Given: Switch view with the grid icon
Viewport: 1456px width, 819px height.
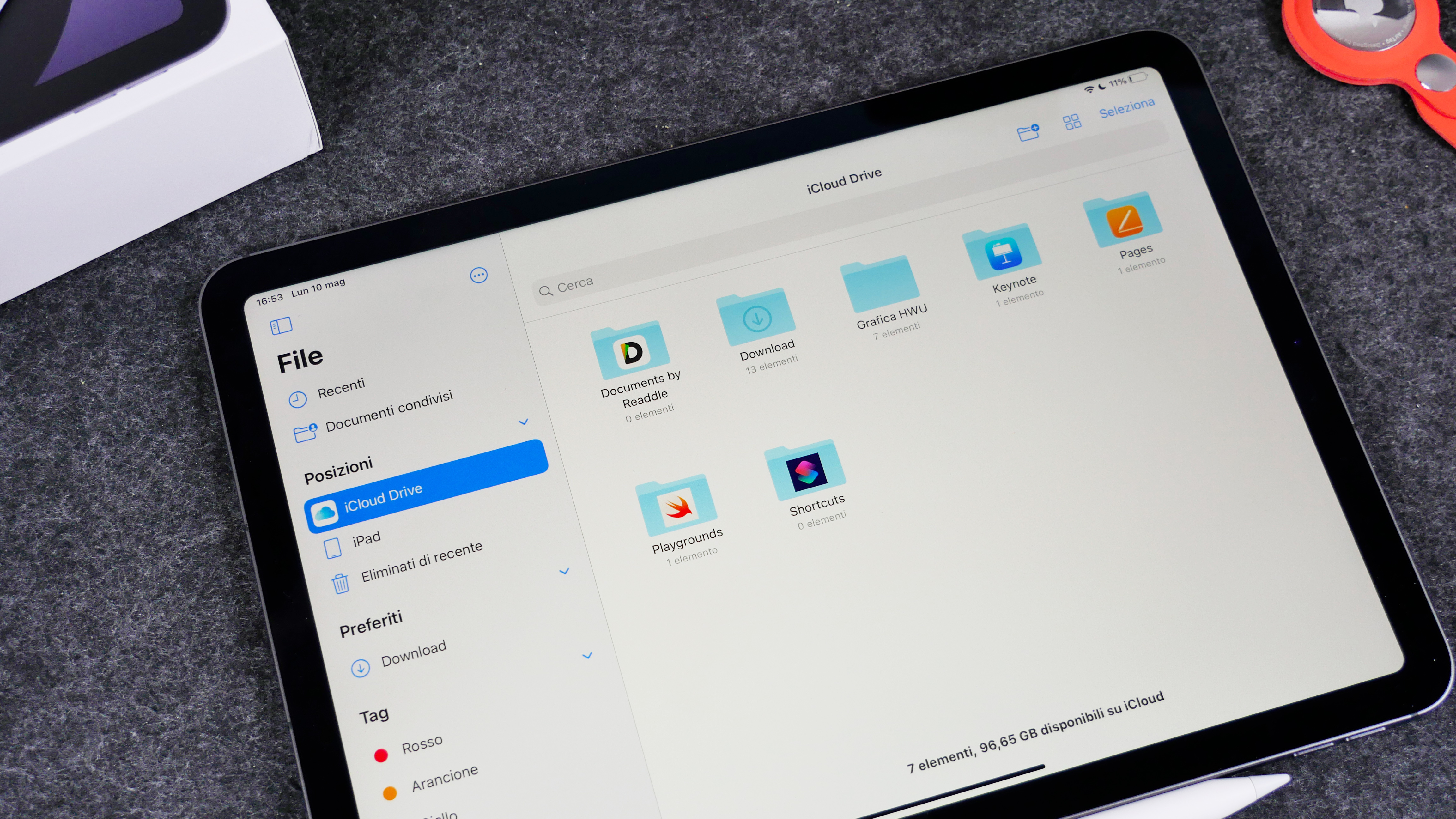Looking at the screenshot, I should point(1072,122).
